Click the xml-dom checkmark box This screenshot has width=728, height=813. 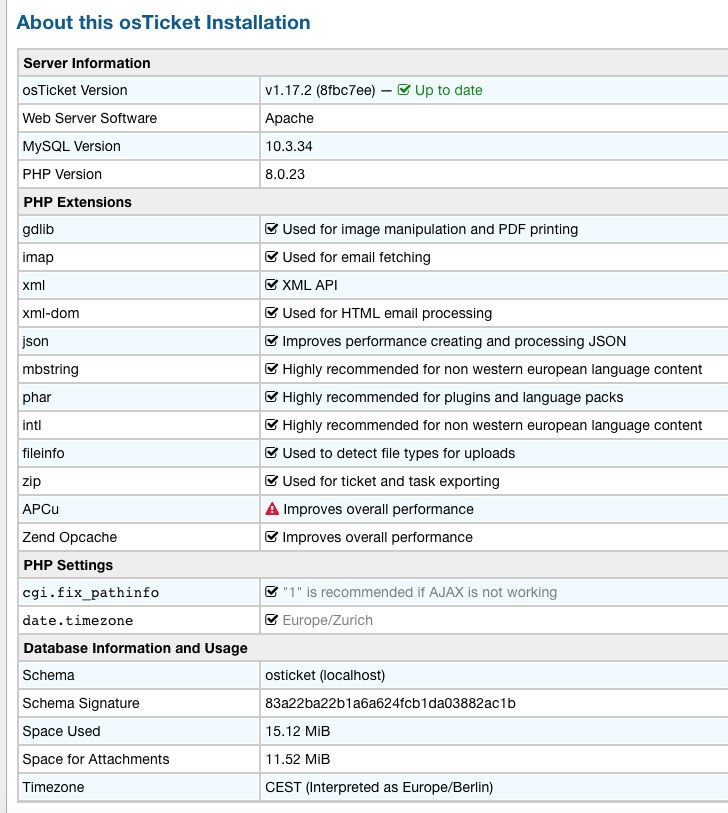coord(272,313)
